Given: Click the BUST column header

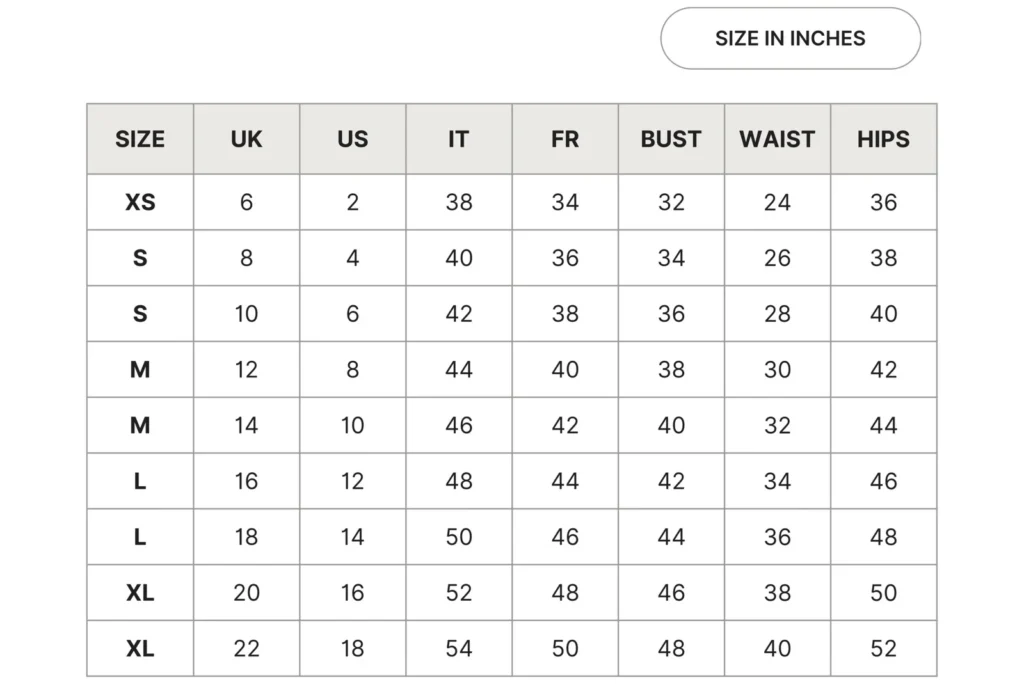Looking at the screenshot, I should [671, 139].
